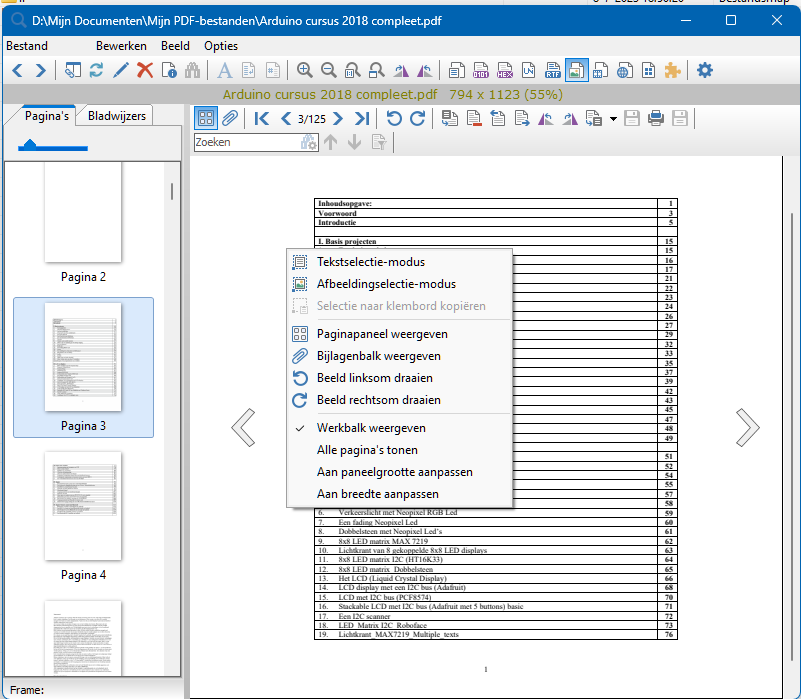Viewport: 801px width, 699px height.
Task: Jump to last page of PDF
Action: pos(362,119)
